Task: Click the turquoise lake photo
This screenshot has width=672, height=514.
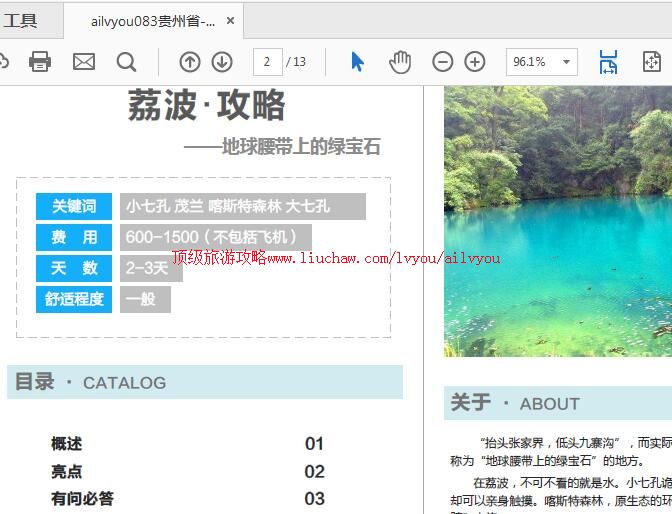Action: (x=557, y=220)
